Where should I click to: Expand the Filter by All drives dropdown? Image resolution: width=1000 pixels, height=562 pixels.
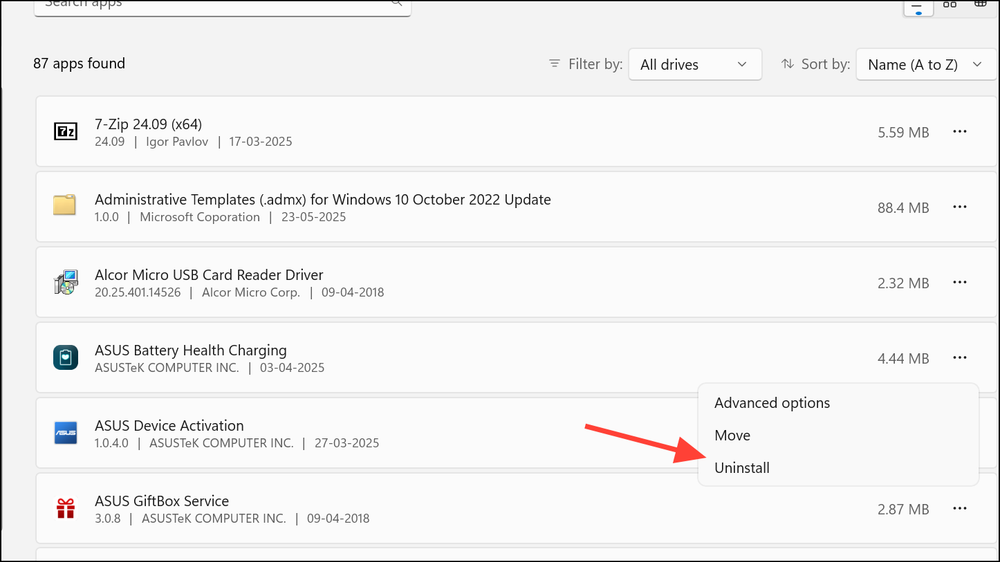[694, 64]
